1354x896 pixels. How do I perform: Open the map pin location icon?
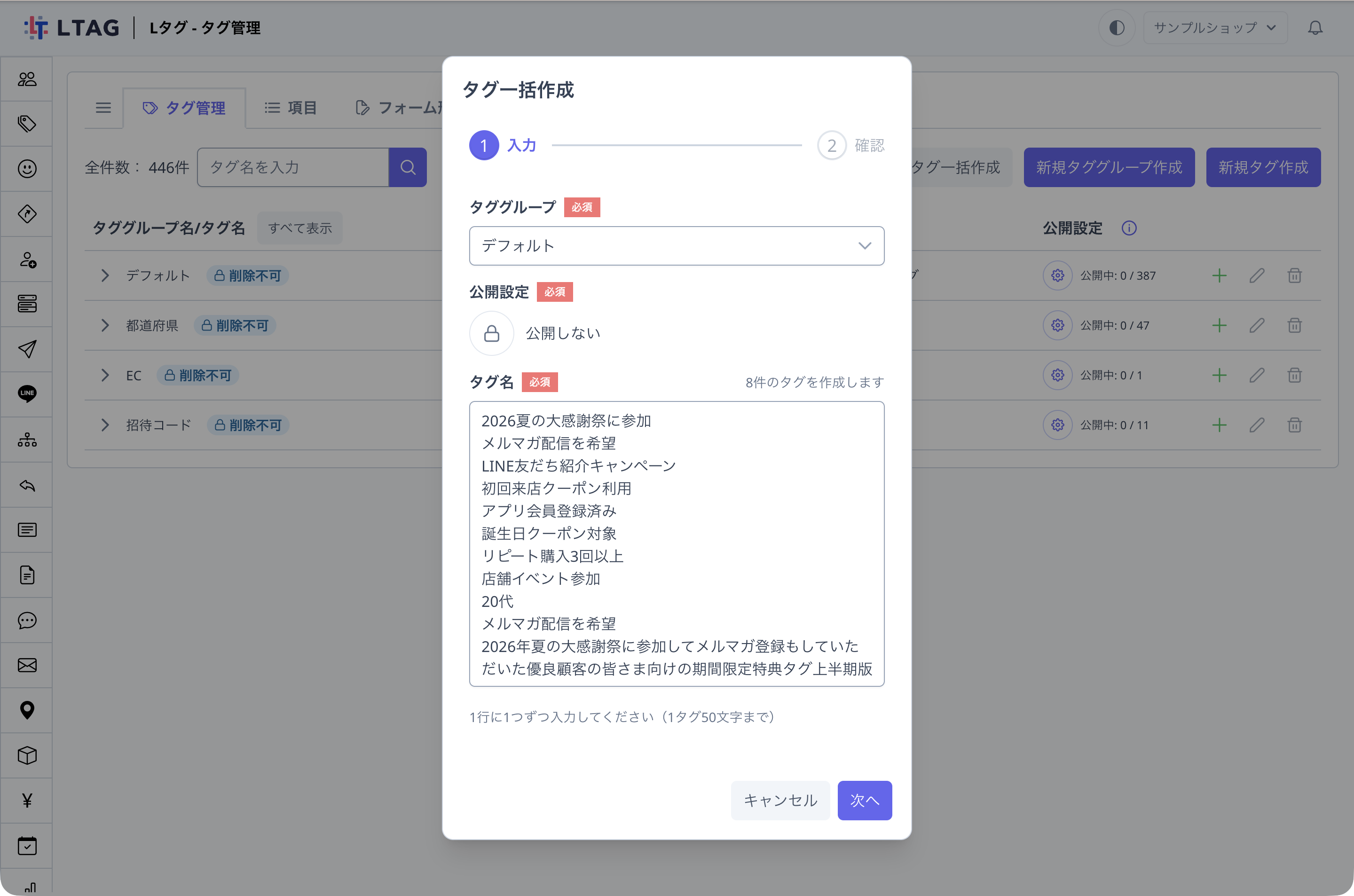(x=27, y=710)
